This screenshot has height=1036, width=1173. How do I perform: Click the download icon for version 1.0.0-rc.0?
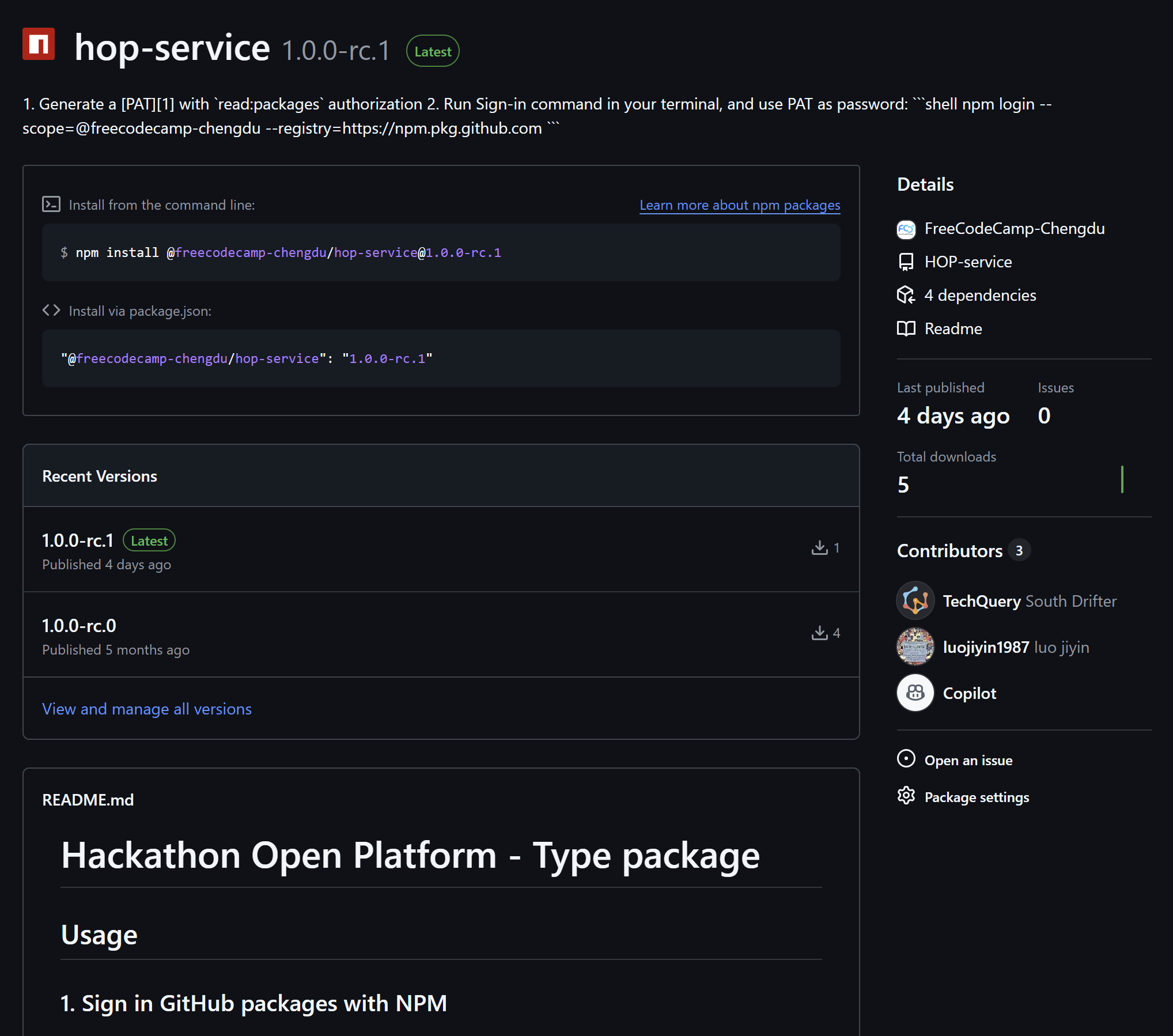pyautogui.click(x=819, y=633)
